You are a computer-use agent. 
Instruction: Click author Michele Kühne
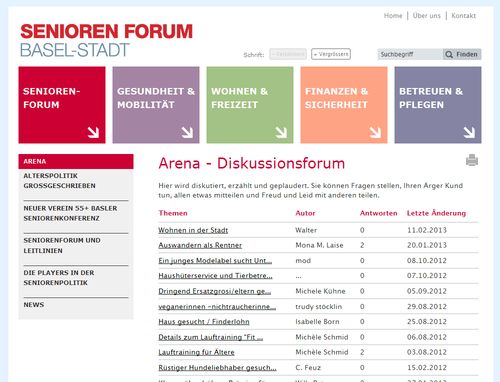tap(320, 291)
